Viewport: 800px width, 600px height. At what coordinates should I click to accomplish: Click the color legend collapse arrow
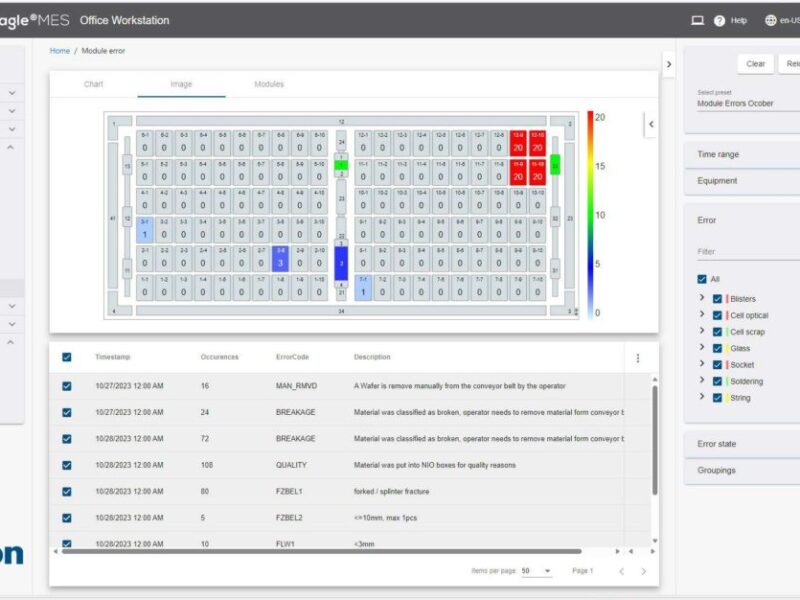click(651, 125)
